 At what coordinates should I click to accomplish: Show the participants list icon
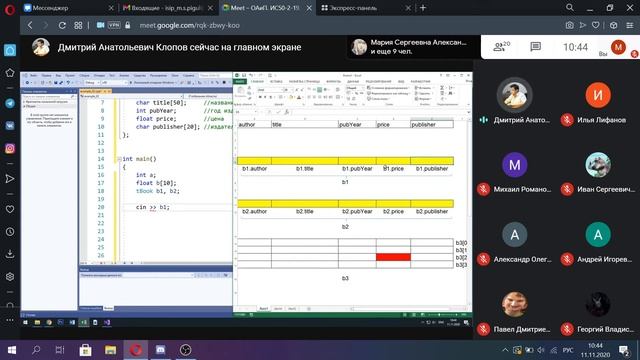coord(501,47)
